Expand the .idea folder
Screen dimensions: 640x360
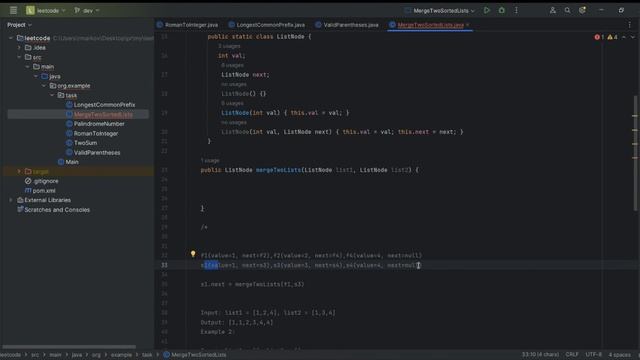[19, 47]
